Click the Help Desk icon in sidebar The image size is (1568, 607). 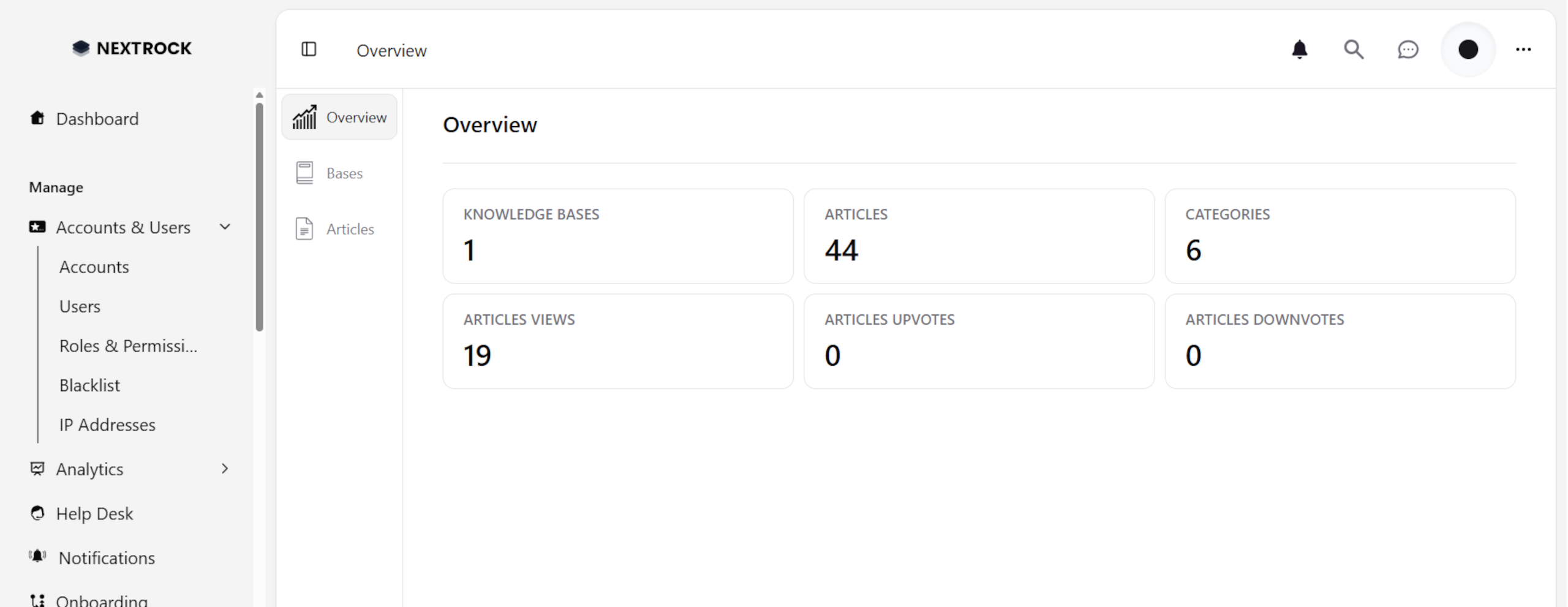37,513
